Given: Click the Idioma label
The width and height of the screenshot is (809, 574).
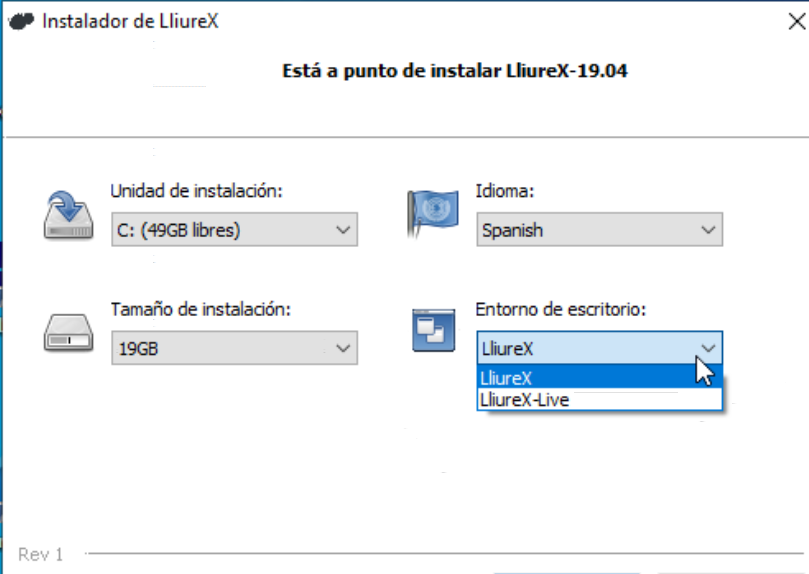Looking at the screenshot, I should tap(505, 191).
